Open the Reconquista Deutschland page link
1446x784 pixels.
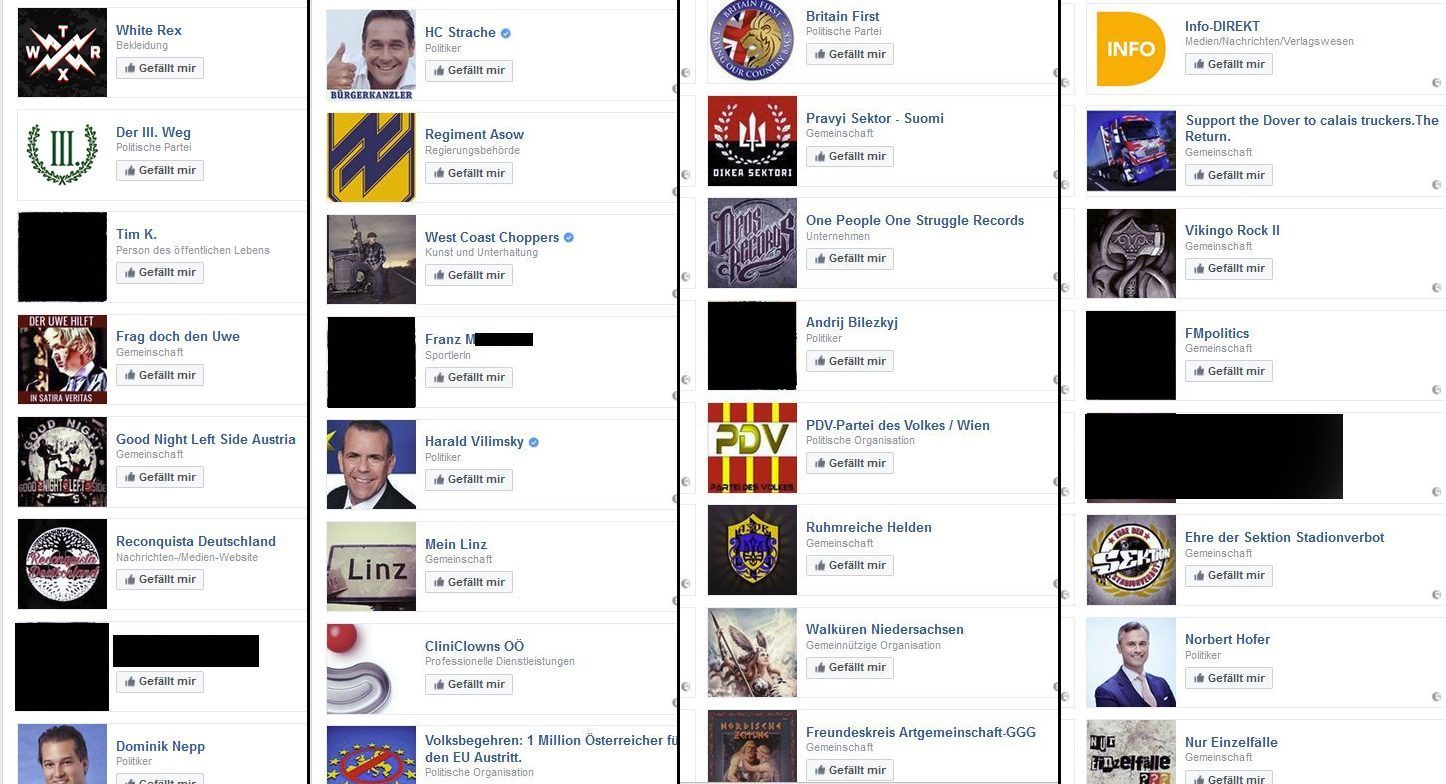coord(196,541)
